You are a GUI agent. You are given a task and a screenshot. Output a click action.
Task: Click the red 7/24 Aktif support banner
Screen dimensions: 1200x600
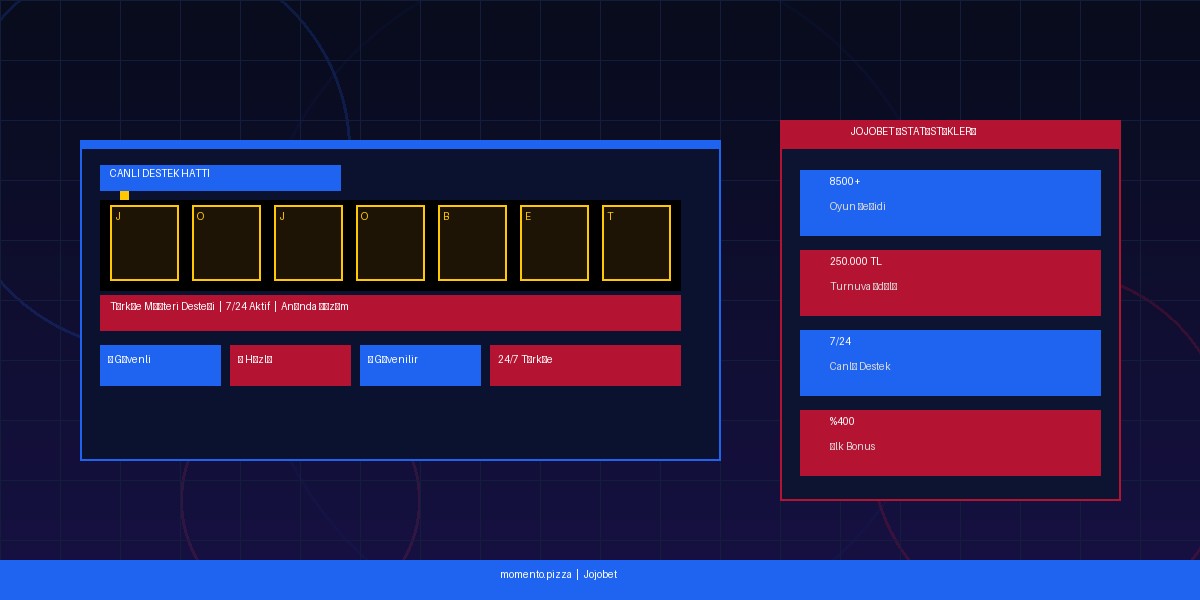point(390,313)
